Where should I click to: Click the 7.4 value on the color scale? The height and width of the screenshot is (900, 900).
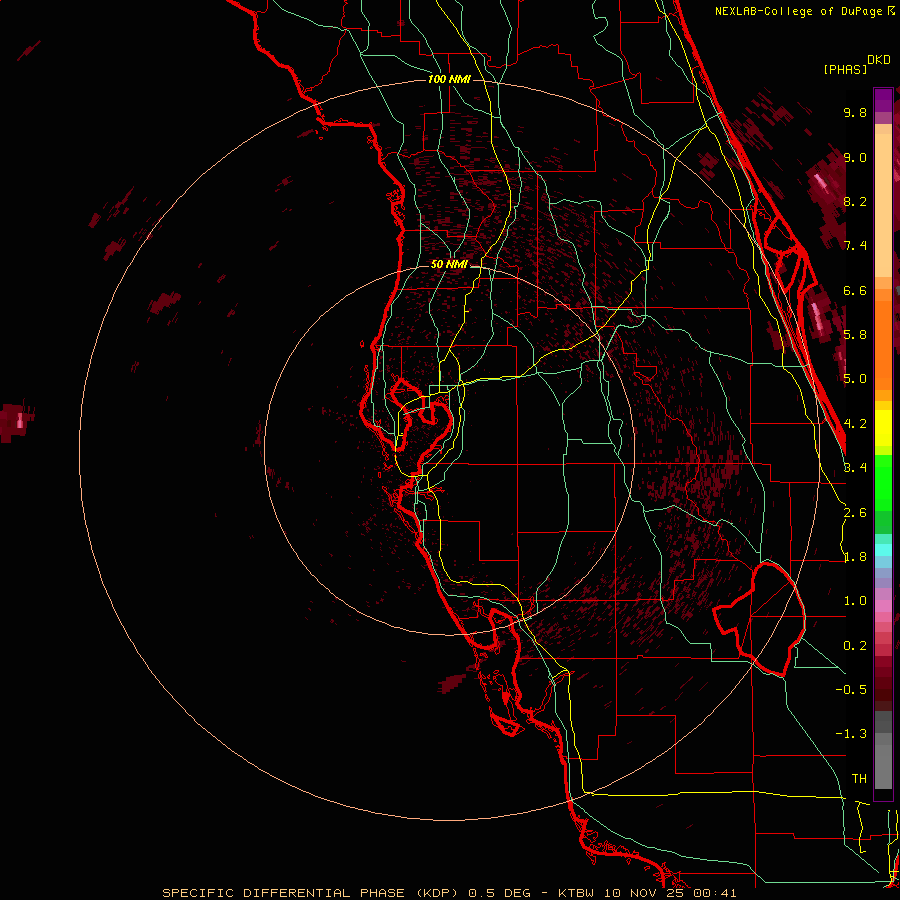point(855,246)
